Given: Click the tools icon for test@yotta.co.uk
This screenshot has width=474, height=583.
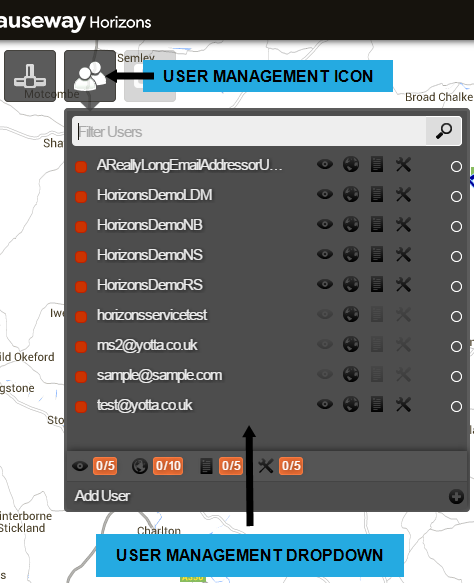Looking at the screenshot, I should tap(403, 405).
